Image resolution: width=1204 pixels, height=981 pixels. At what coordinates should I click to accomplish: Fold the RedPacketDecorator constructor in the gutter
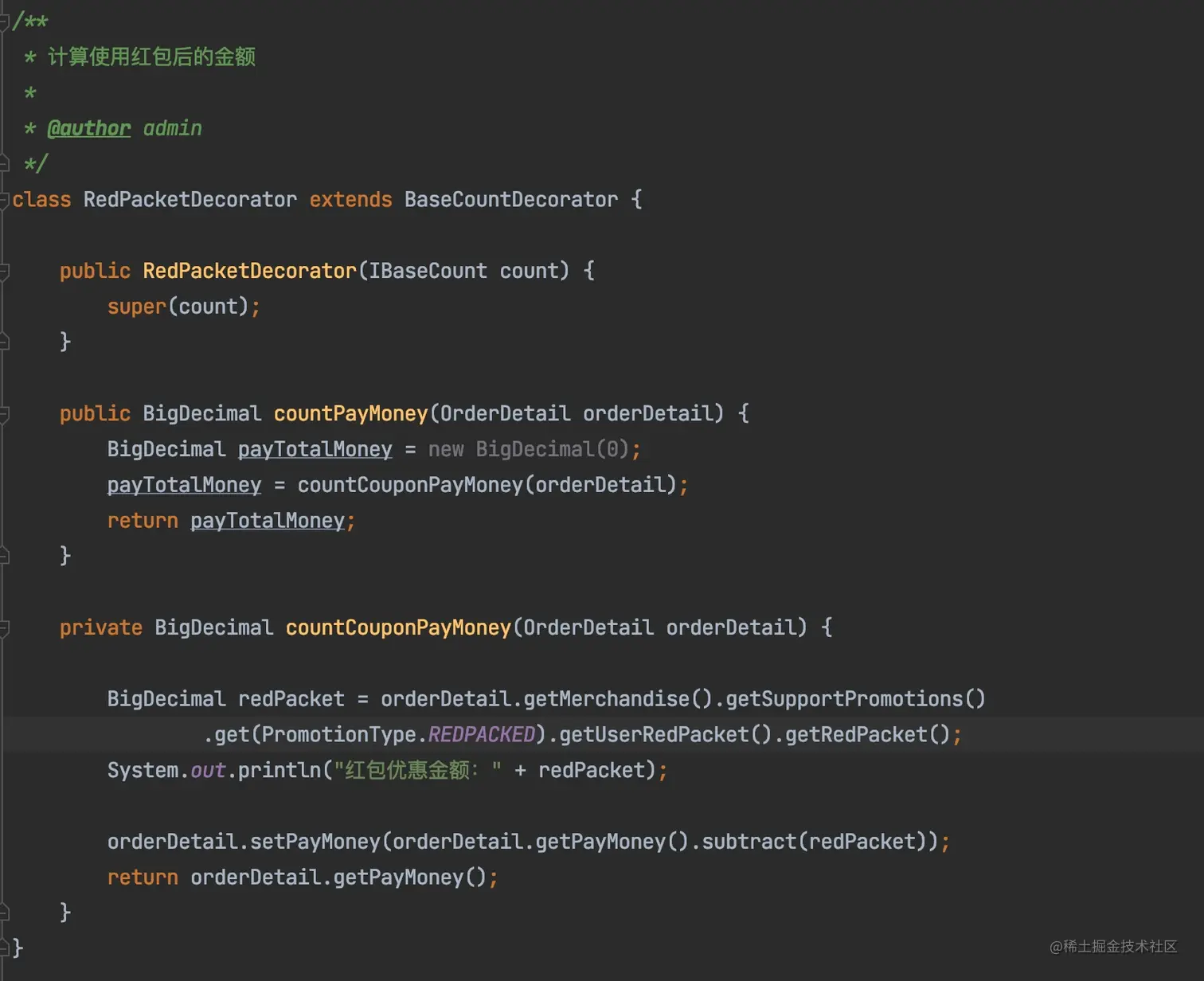[4, 272]
